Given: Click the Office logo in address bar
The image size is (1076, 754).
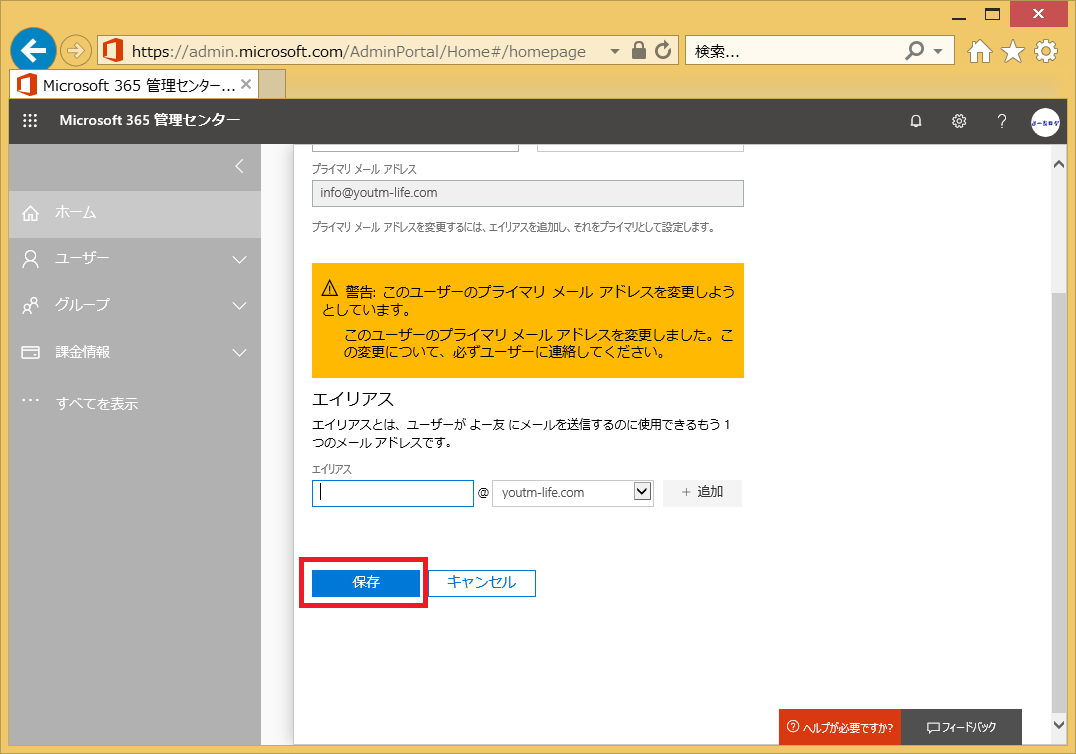Looking at the screenshot, I should (113, 50).
